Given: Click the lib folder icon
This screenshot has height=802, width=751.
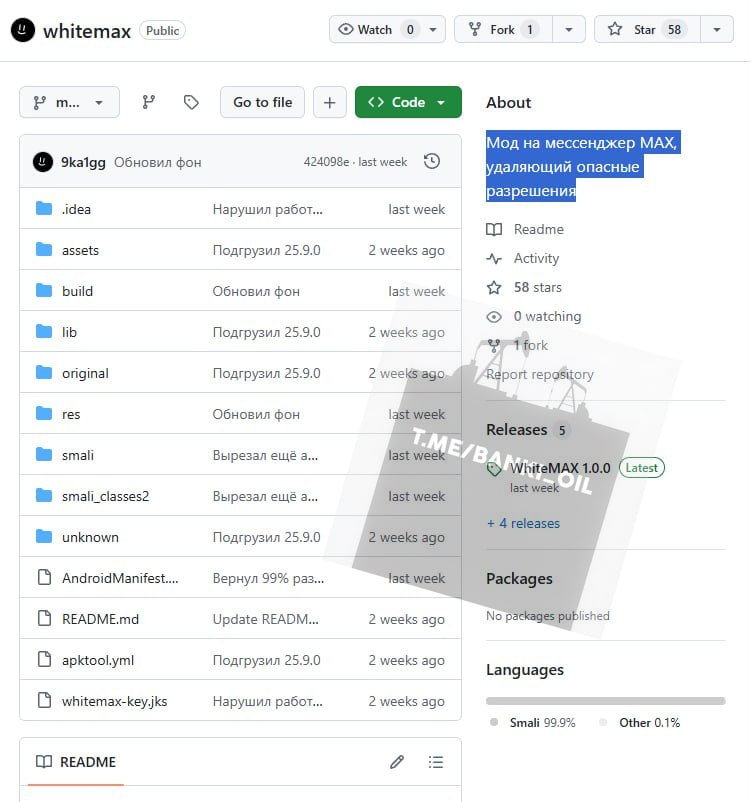Looking at the screenshot, I should click(44, 331).
